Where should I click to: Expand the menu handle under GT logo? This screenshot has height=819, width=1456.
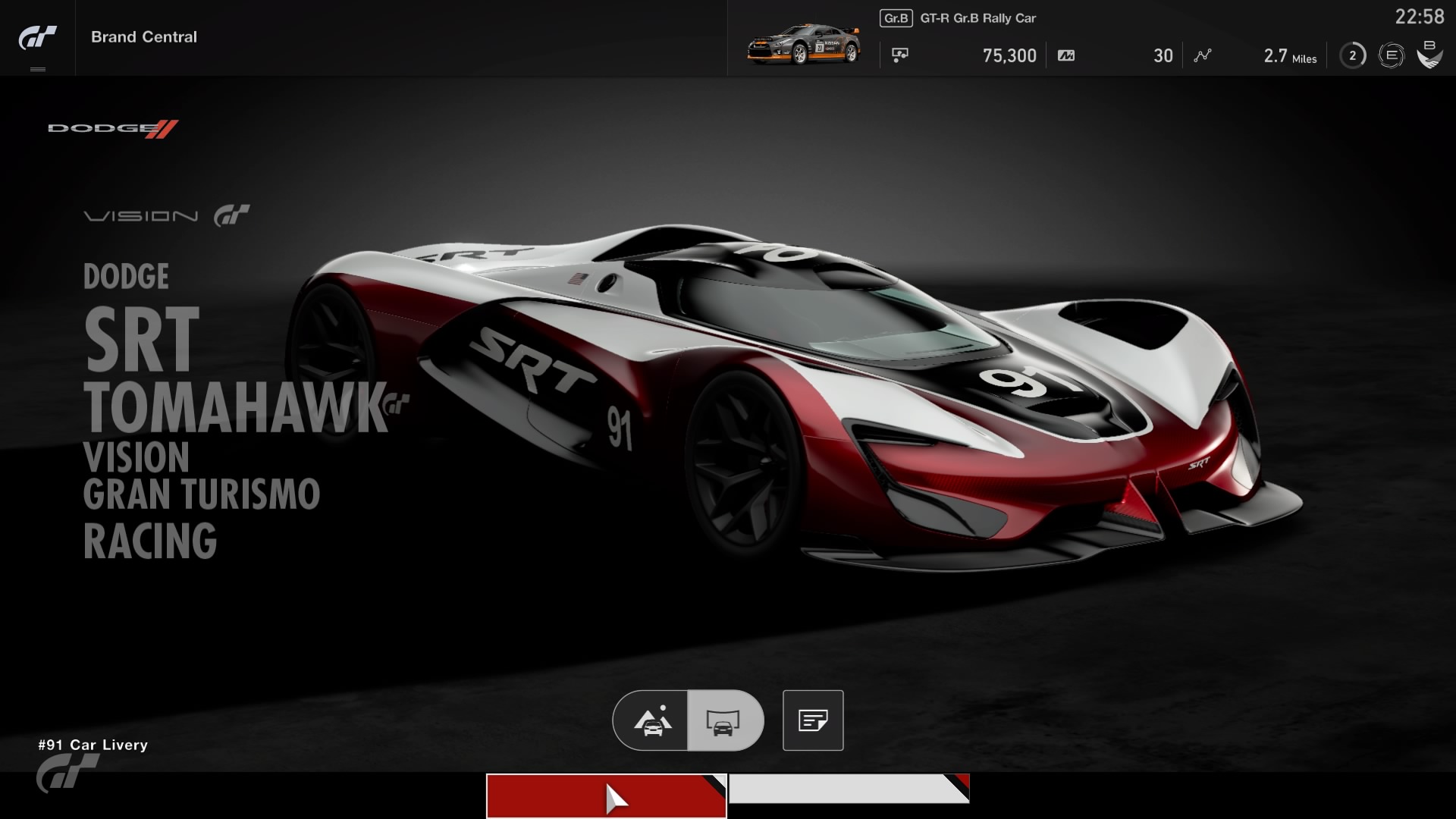37,69
